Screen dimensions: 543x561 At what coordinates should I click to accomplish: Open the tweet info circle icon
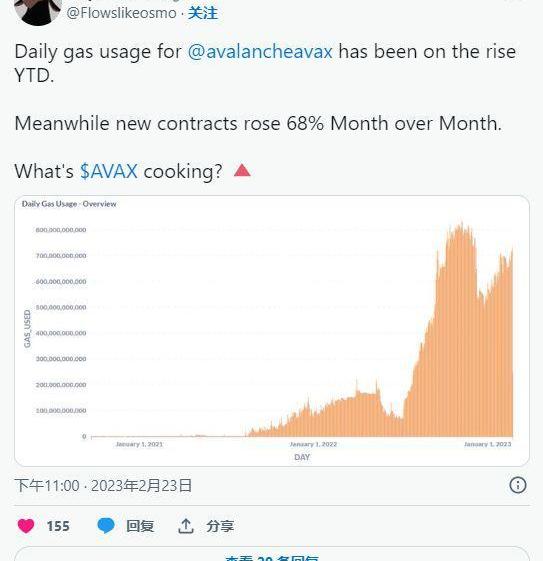(x=518, y=485)
